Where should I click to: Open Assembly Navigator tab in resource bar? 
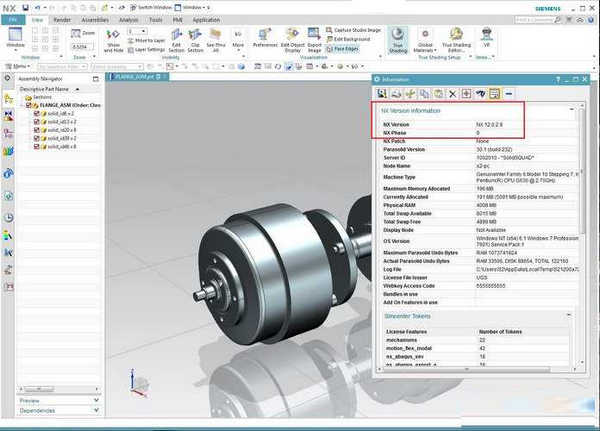8,99
